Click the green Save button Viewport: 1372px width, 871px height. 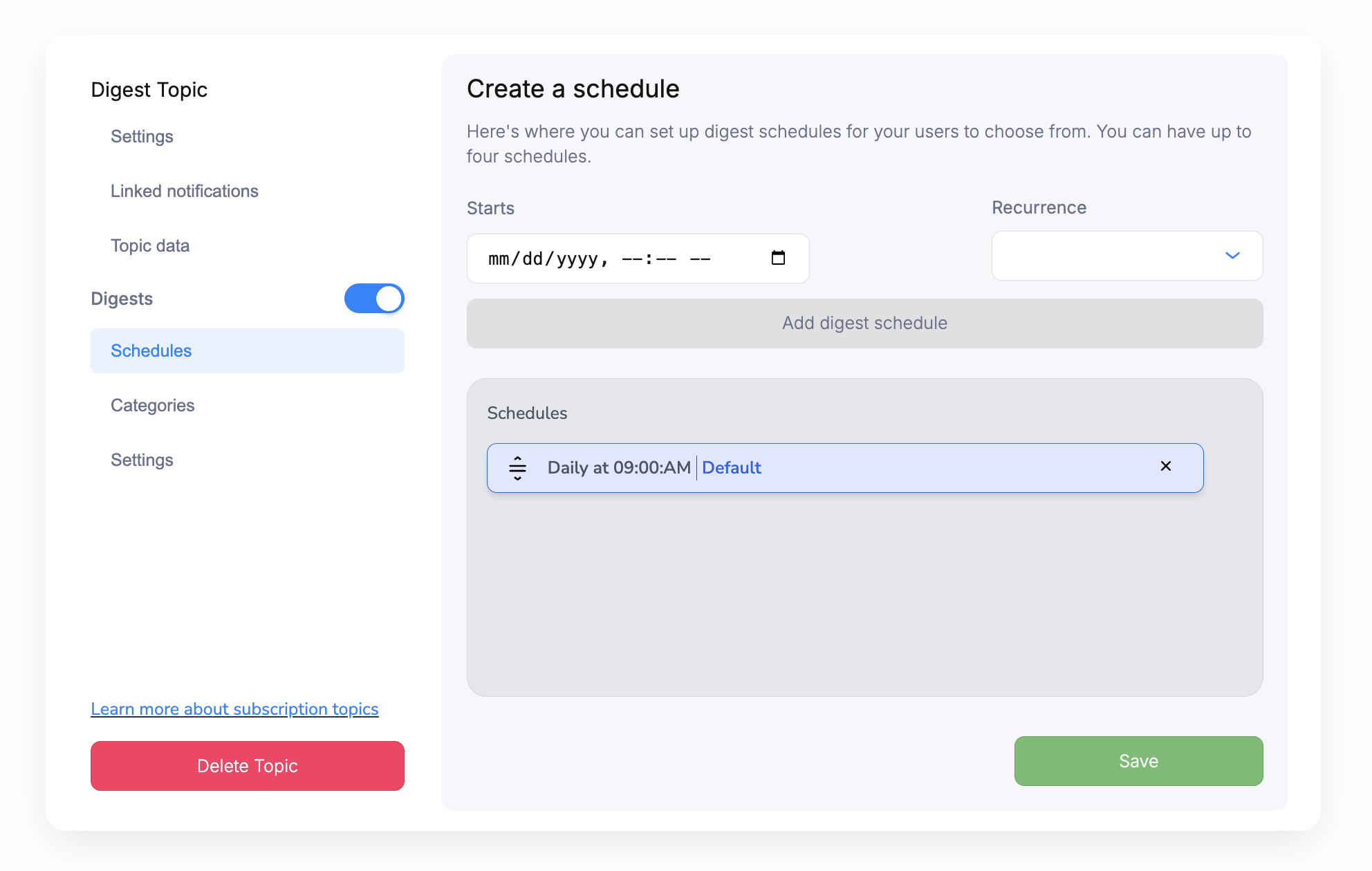click(x=1138, y=761)
